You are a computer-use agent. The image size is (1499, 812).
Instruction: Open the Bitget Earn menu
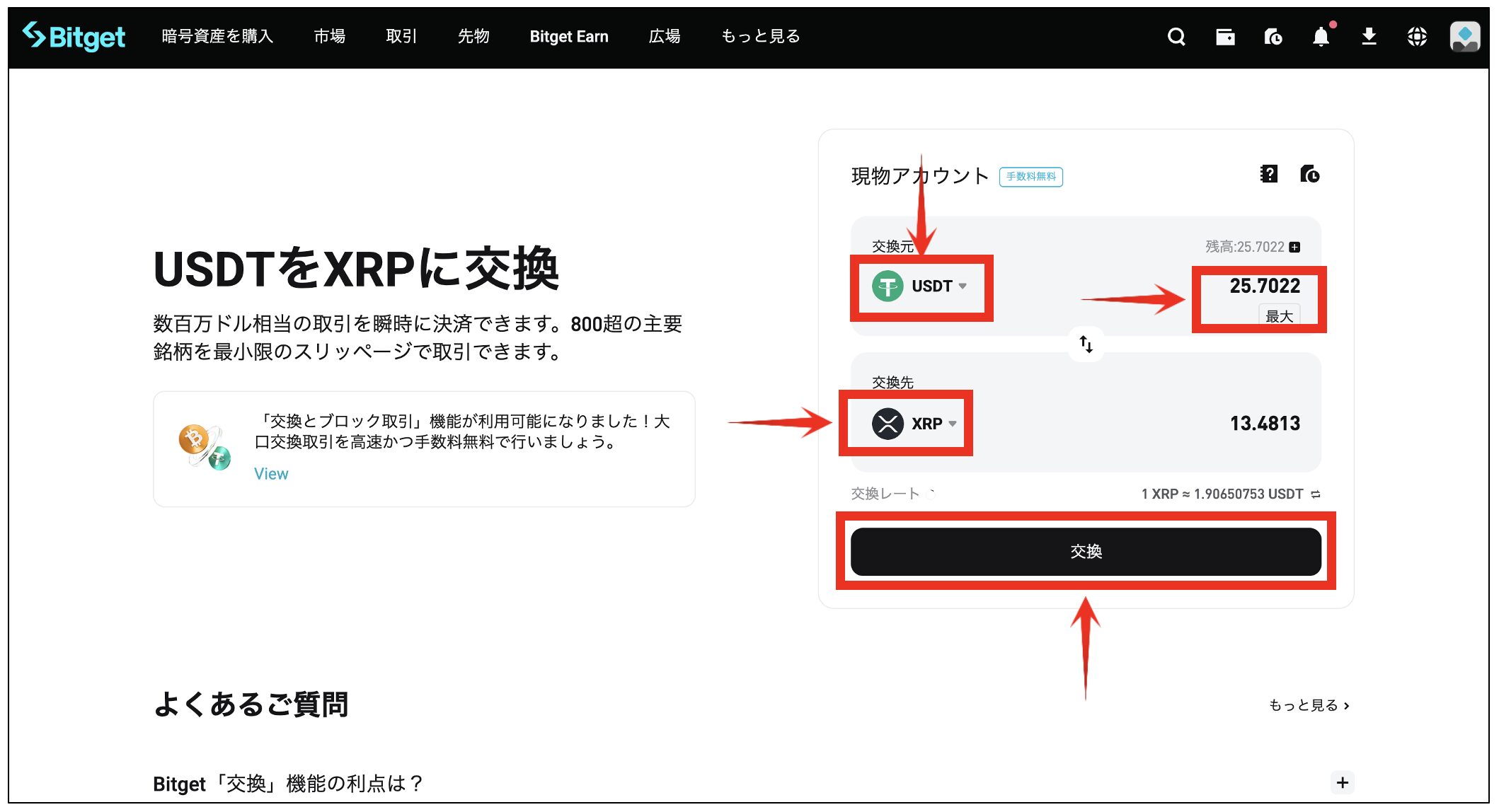pos(568,37)
